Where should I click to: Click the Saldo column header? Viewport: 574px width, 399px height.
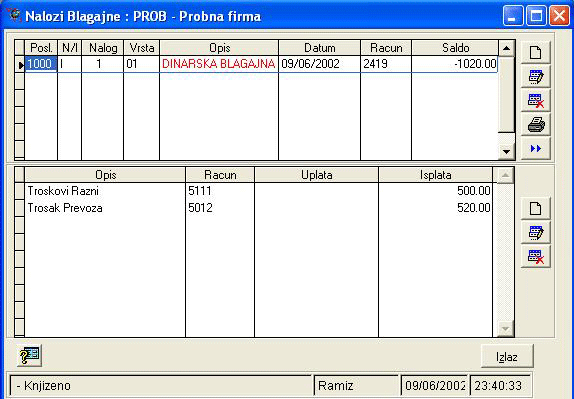coord(455,48)
